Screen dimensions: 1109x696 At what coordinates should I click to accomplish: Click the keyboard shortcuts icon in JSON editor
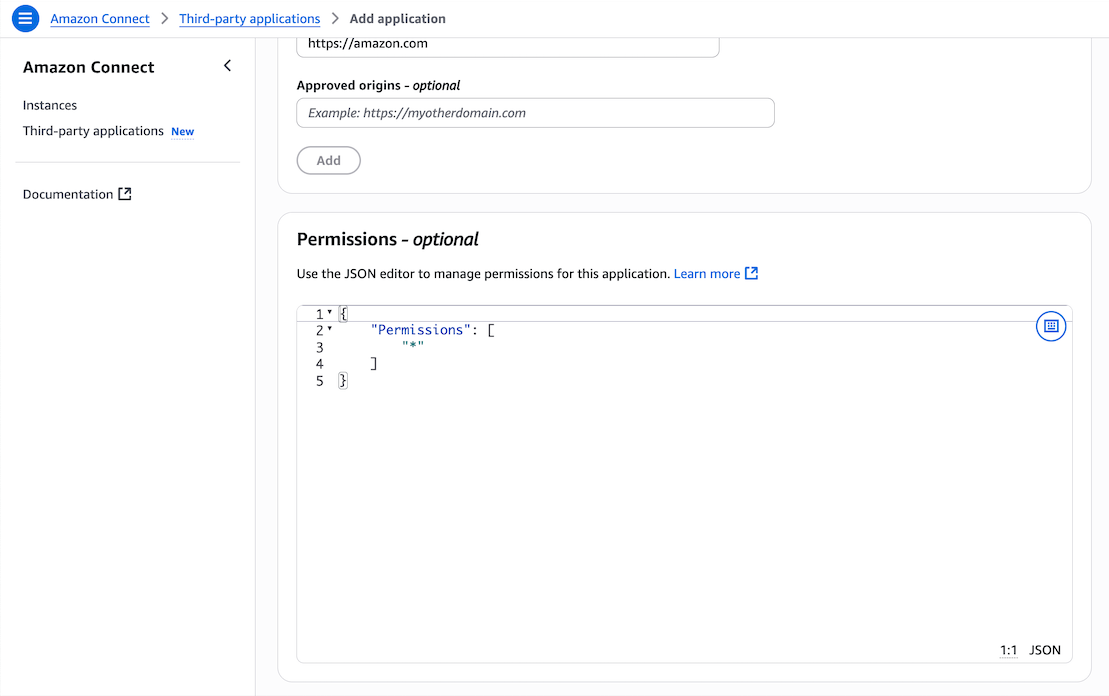point(1051,326)
